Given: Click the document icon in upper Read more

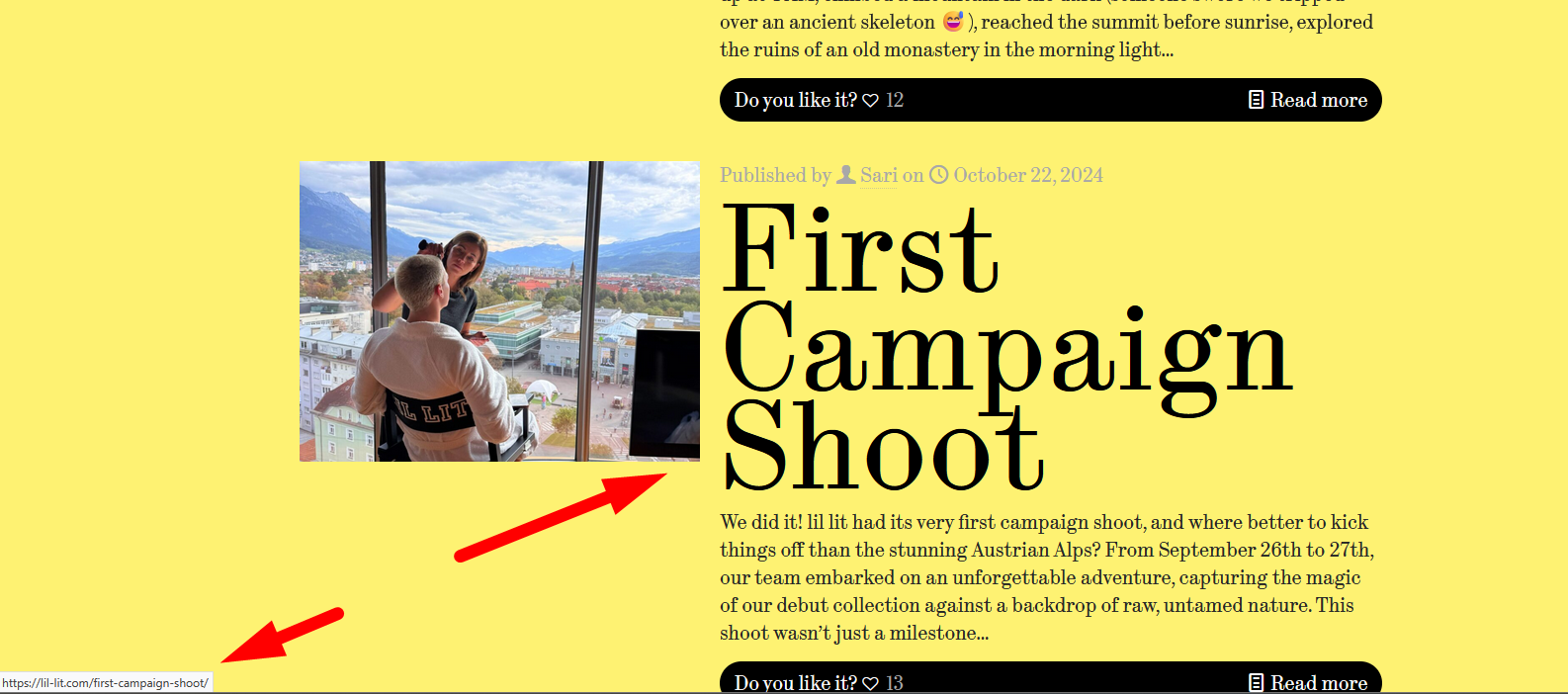Looking at the screenshot, I should (1256, 100).
